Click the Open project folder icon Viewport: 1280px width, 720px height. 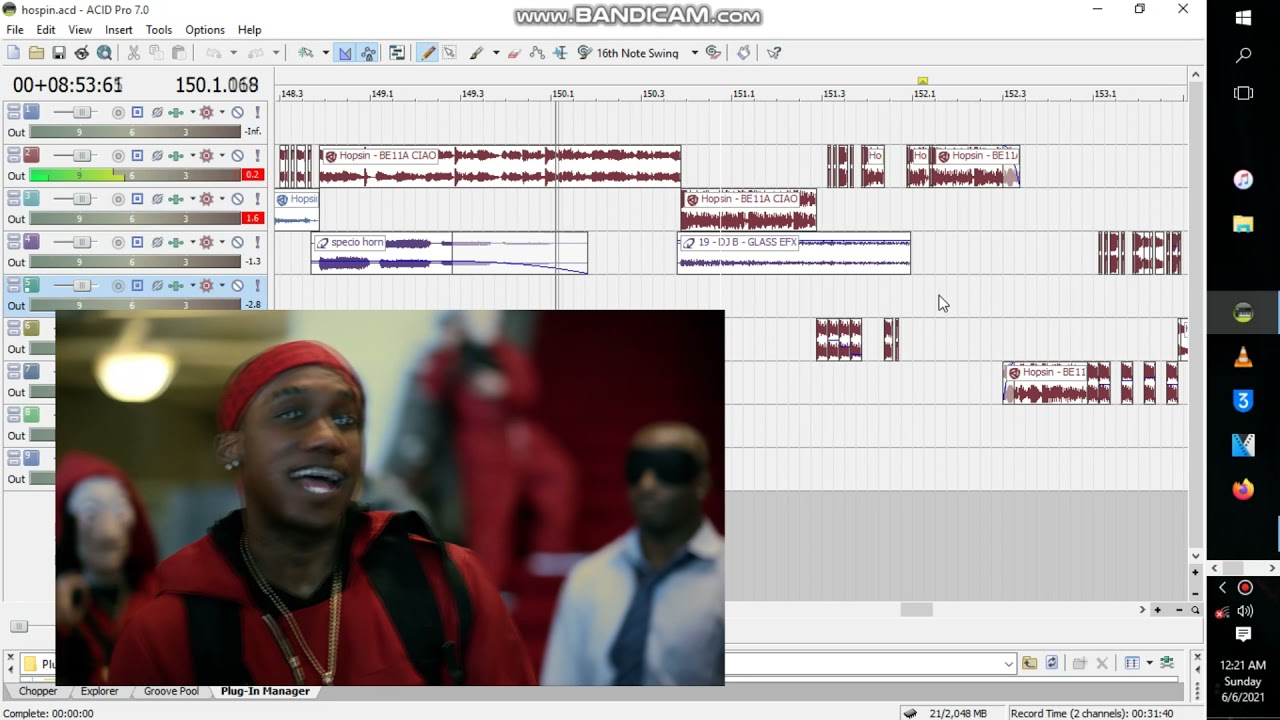(36, 53)
